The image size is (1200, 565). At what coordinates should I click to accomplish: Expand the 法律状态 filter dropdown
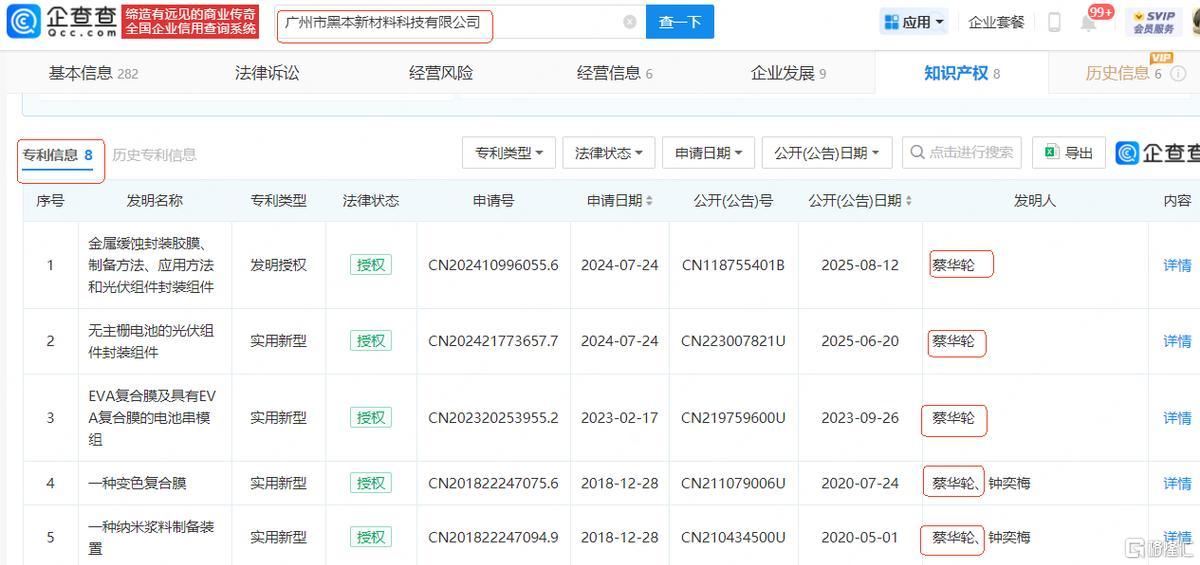coord(608,153)
